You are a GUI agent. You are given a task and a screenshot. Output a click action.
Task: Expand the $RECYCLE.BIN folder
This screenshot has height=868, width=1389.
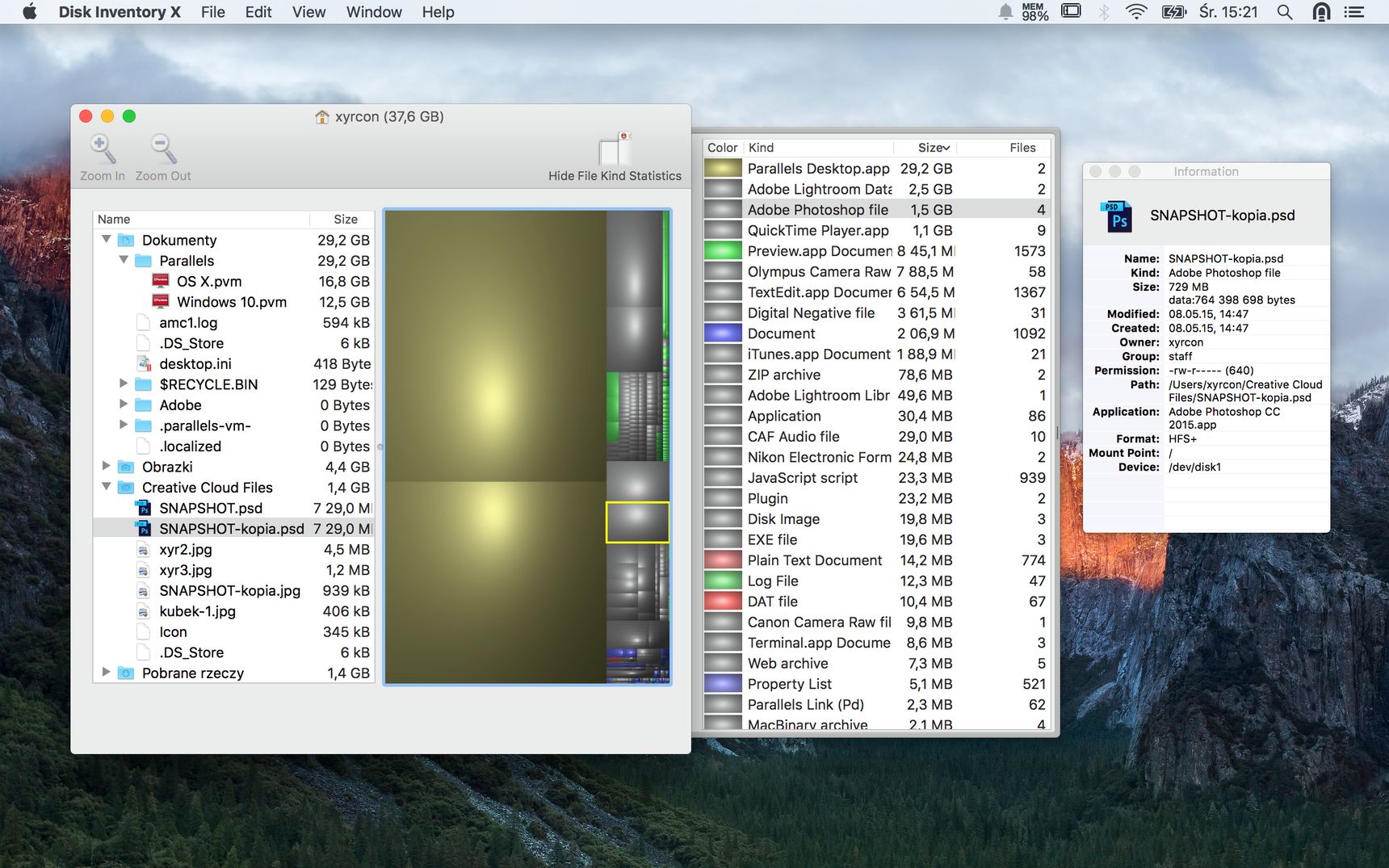124,384
